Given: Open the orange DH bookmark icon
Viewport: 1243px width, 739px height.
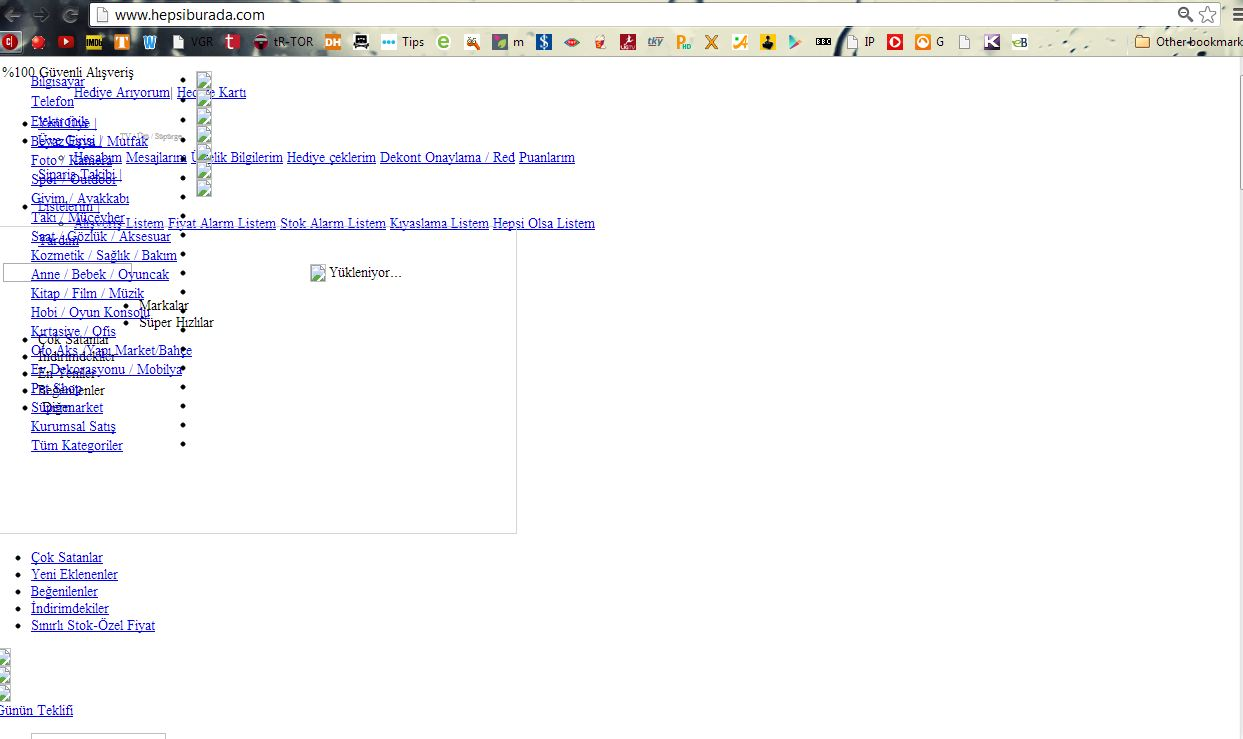Looking at the screenshot, I should 333,42.
